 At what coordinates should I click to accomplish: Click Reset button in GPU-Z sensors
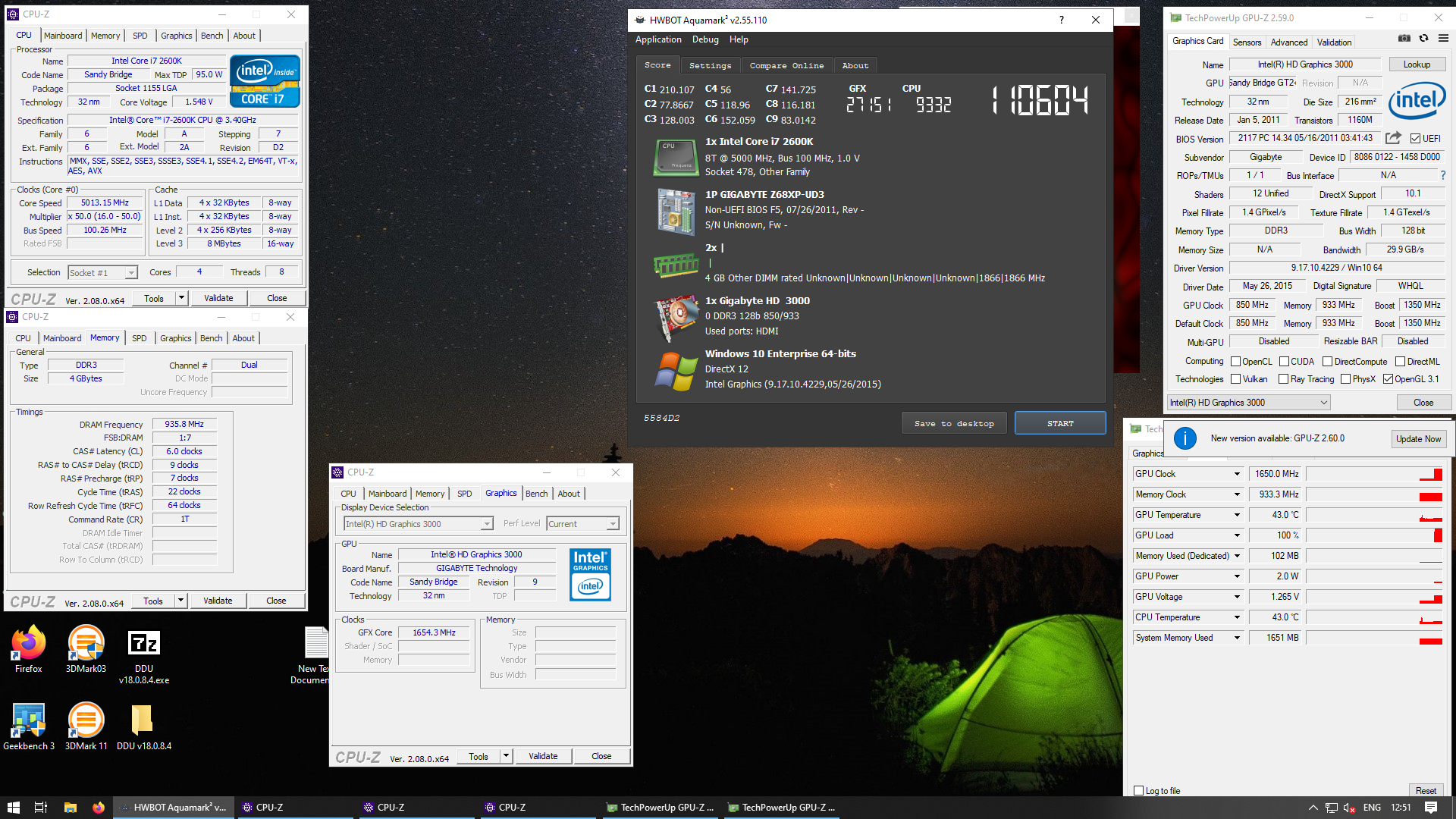[x=1426, y=790]
